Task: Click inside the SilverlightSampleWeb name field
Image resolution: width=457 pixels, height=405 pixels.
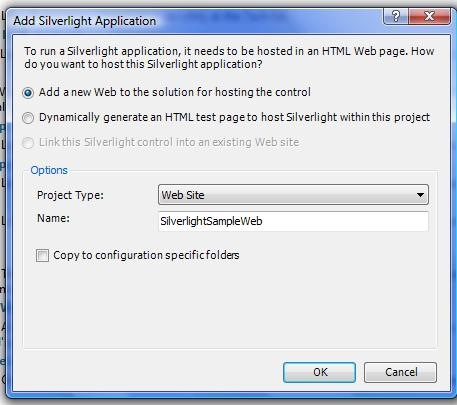Action: (293, 221)
